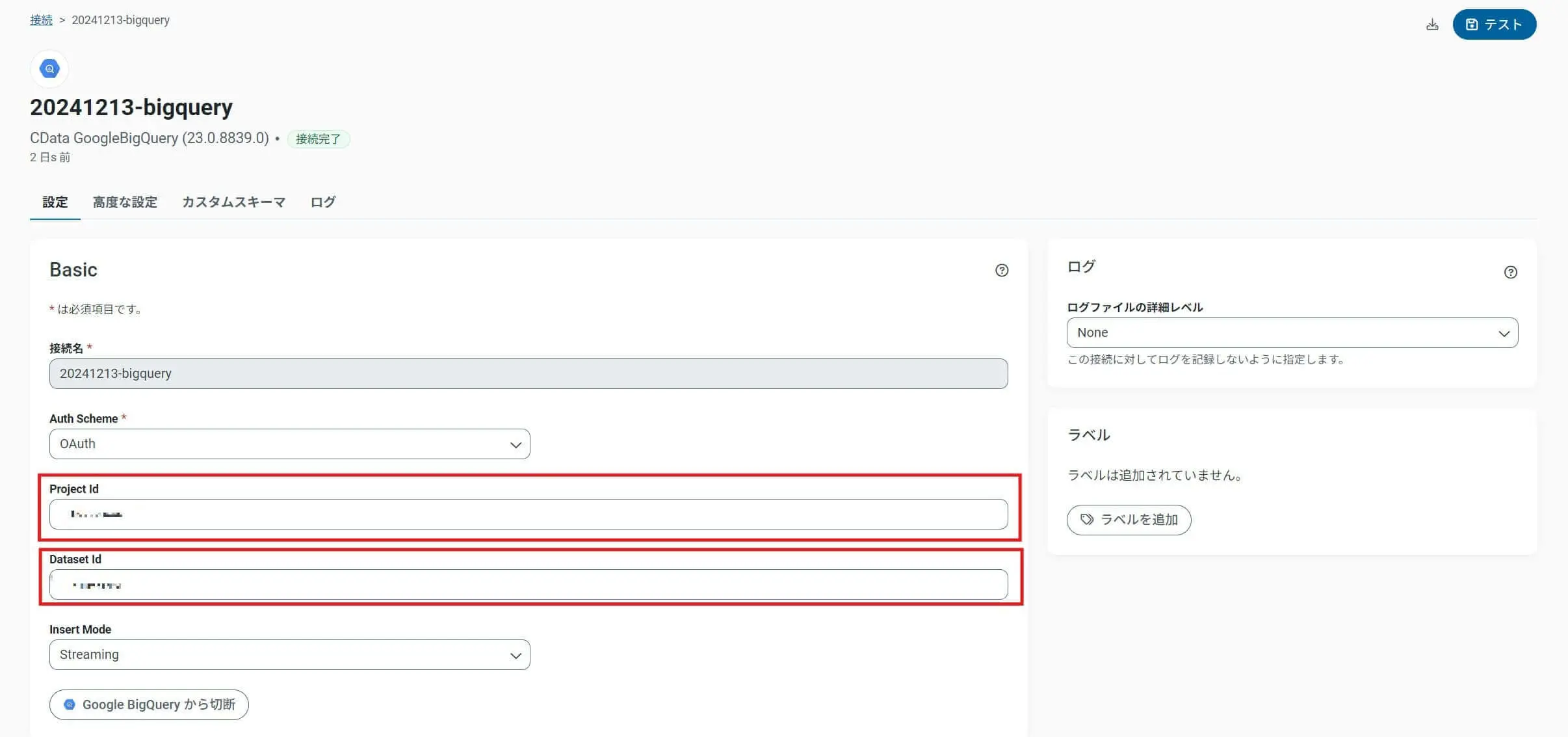Click the tag icon on ラベルを追加
This screenshot has height=737, width=1568.
pyautogui.click(x=1086, y=520)
